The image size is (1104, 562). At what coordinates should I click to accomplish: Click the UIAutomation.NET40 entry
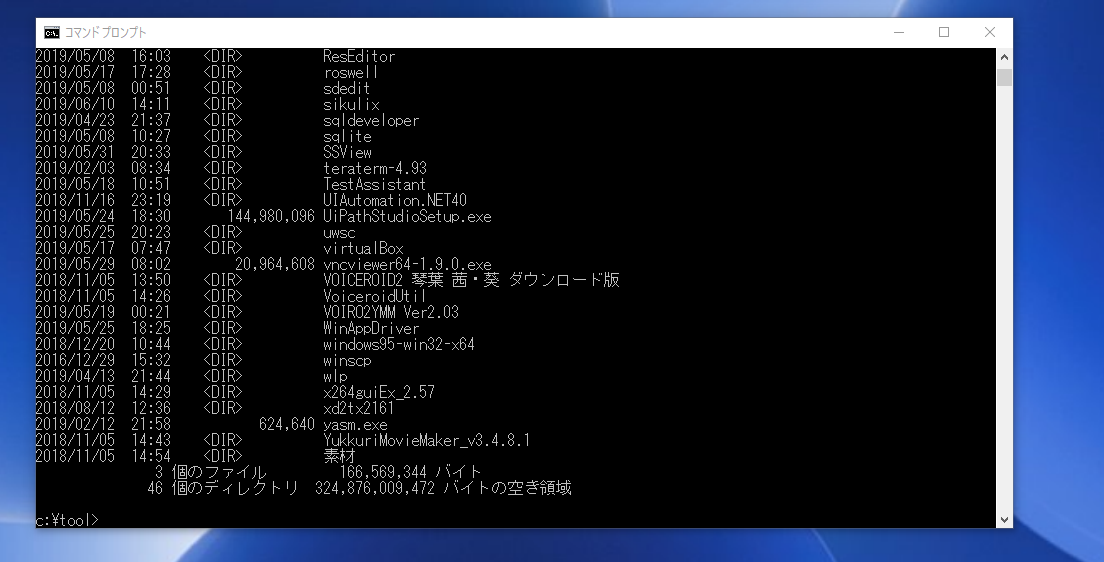pyautogui.click(x=395, y=201)
